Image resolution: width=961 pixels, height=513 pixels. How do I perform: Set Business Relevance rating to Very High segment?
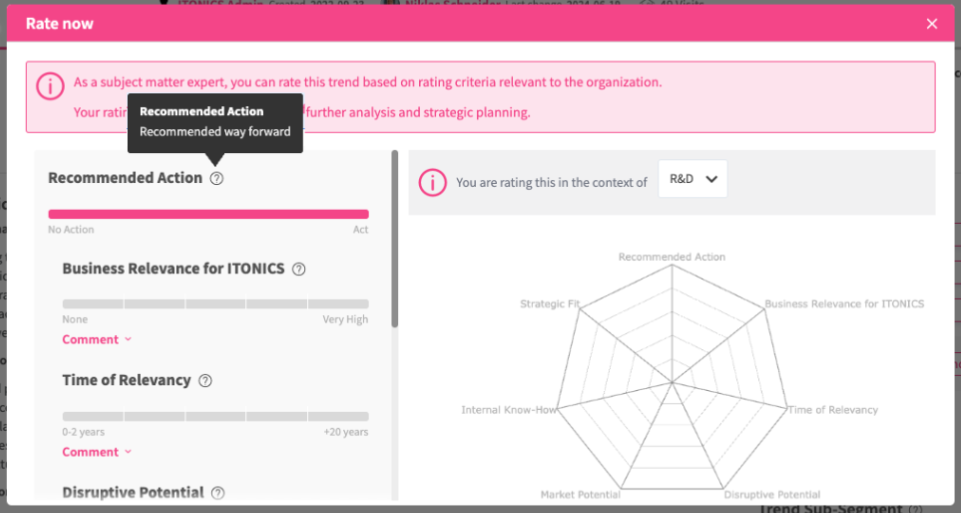click(x=338, y=304)
